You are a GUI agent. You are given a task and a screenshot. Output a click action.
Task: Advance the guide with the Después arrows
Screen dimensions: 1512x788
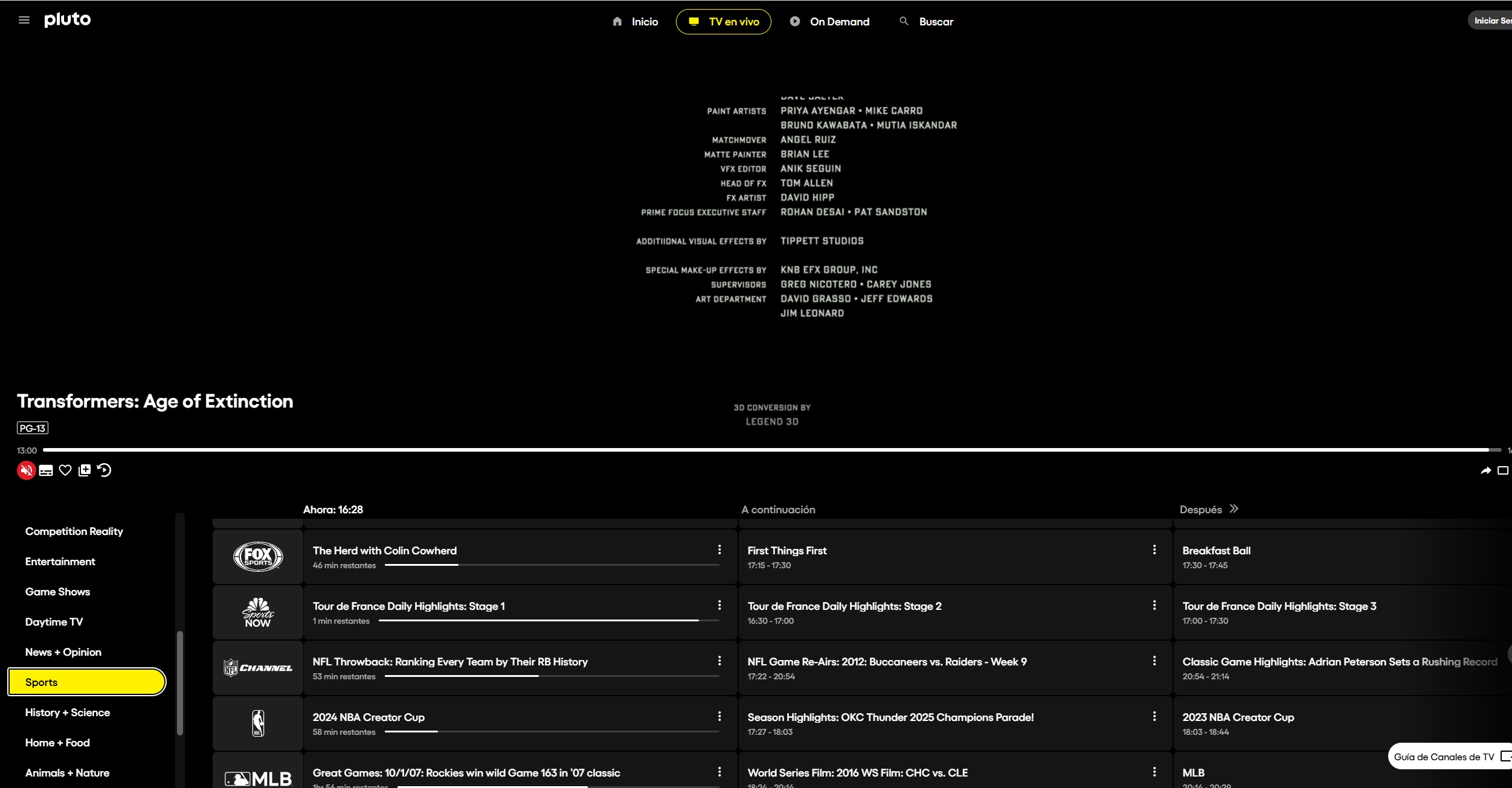(1234, 509)
